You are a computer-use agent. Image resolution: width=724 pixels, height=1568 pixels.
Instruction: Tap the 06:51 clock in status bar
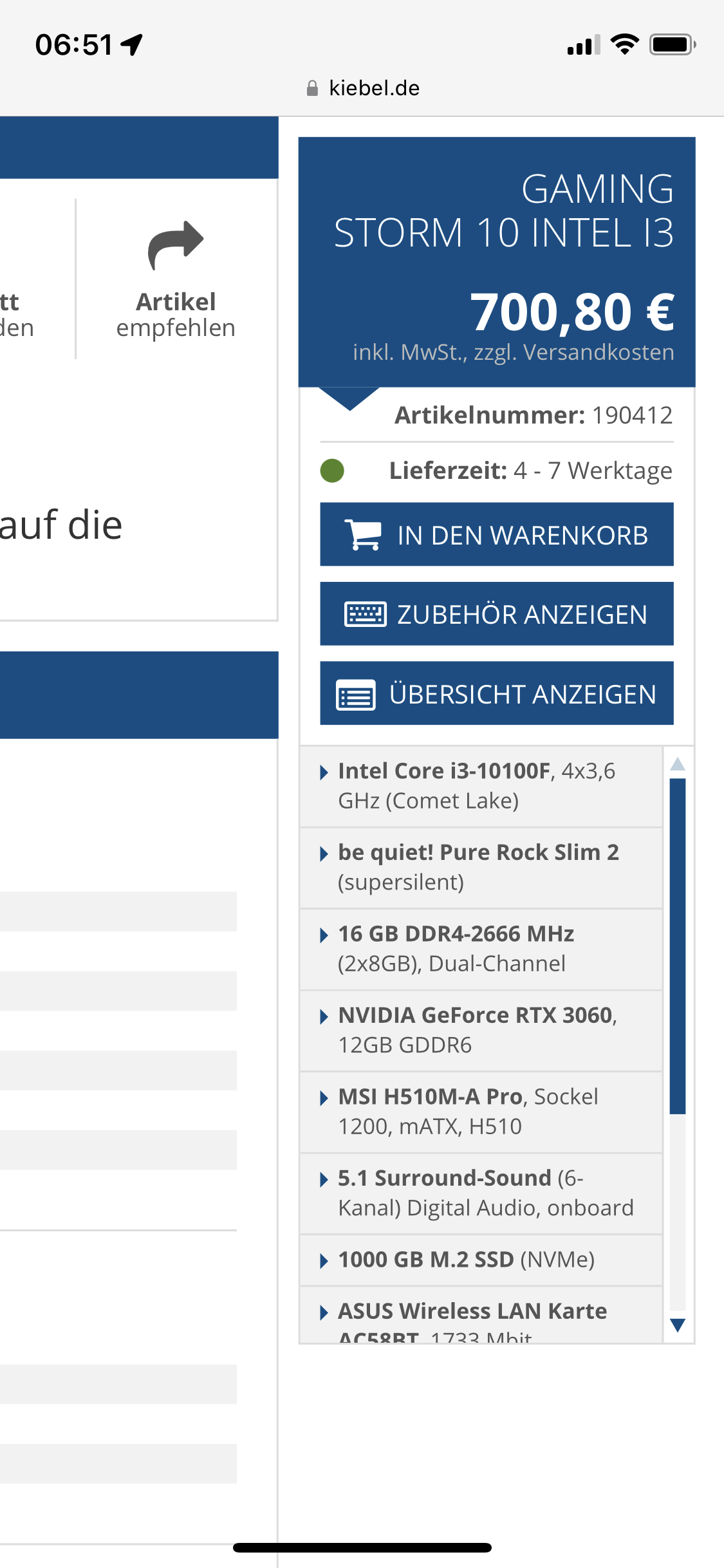[x=75, y=45]
